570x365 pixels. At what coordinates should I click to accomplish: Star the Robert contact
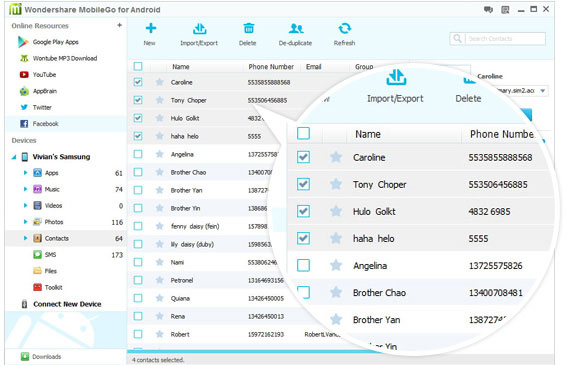point(159,334)
